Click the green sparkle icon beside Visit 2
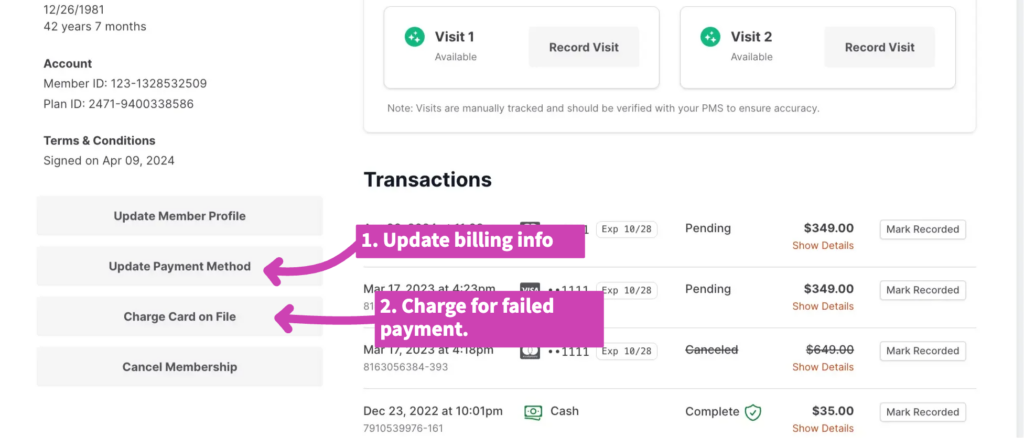Viewport: 1024px width, 438px height. [710, 37]
